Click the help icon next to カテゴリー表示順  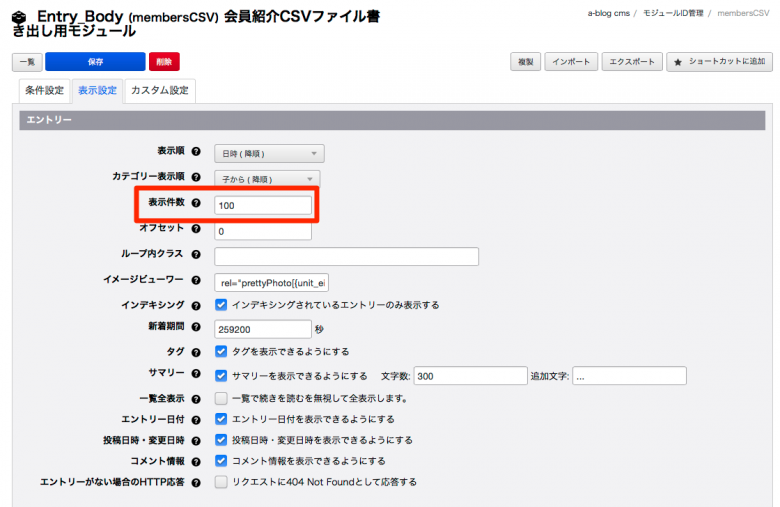[196, 177]
